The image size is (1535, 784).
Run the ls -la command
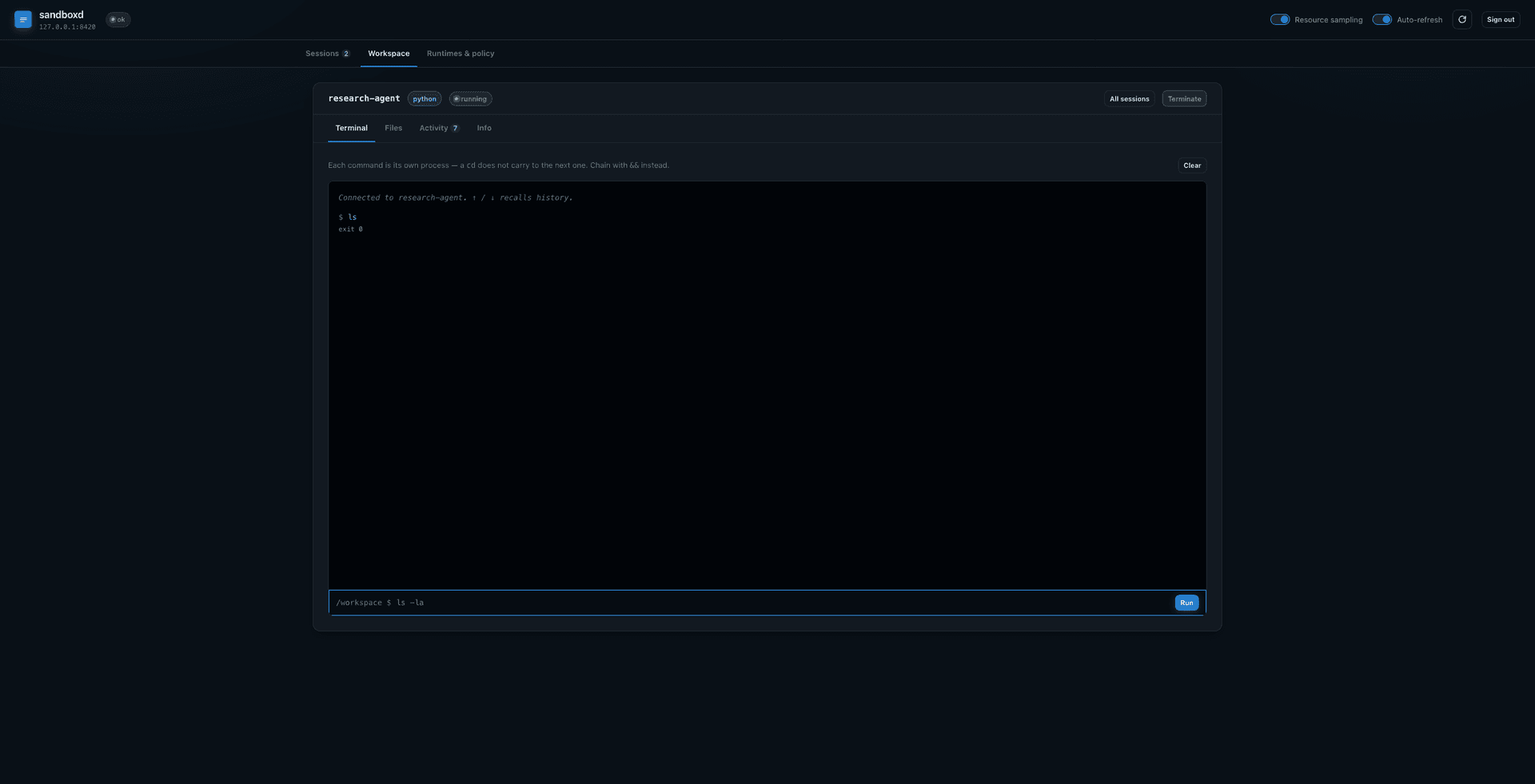(1186, 603)
